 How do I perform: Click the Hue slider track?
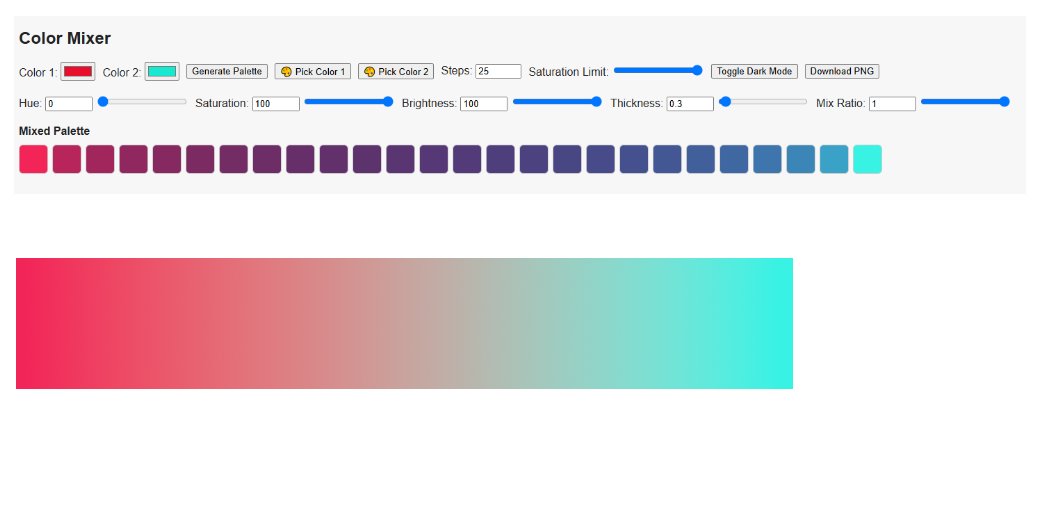click(142, 101)
